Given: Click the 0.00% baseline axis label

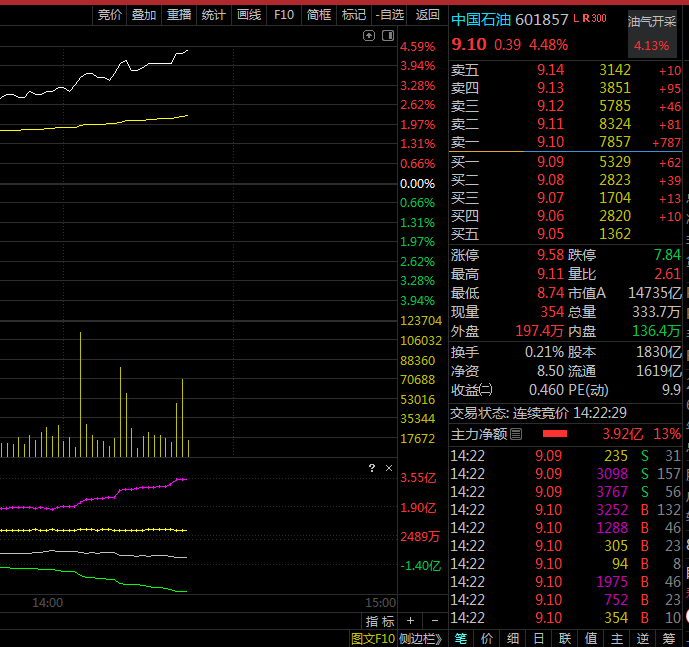Looking at the screenshot, I should coord(417,184).
